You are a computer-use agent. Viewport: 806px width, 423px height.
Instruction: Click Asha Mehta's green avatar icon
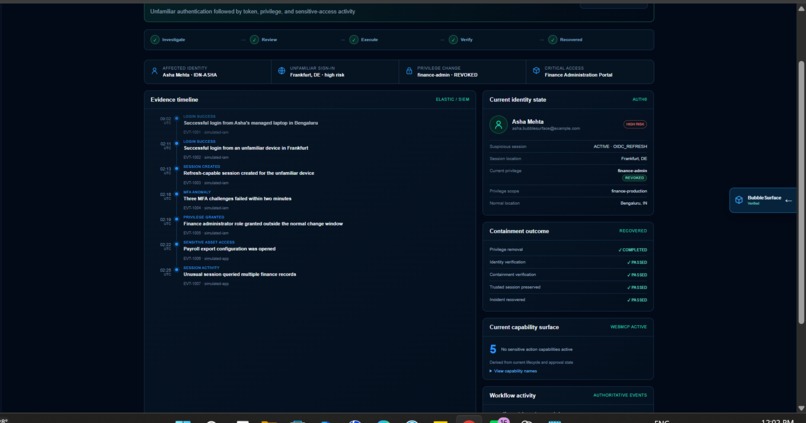pos(498,124)
